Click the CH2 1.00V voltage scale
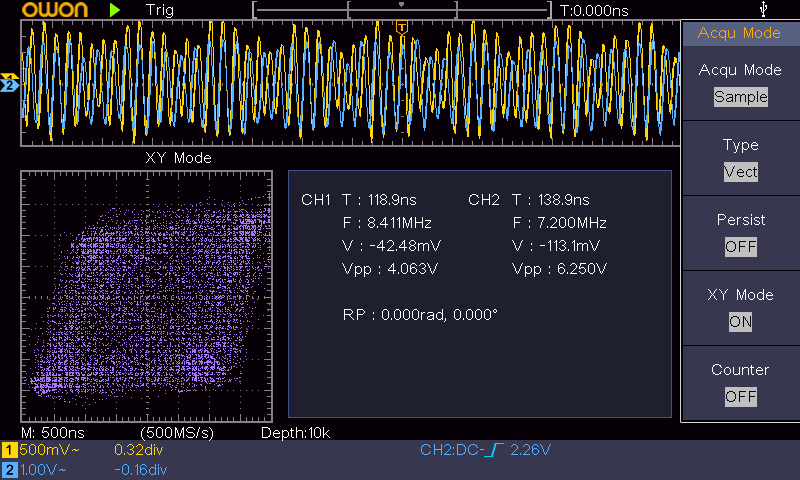The image size is (800, 480). click(x=44, y=469)
